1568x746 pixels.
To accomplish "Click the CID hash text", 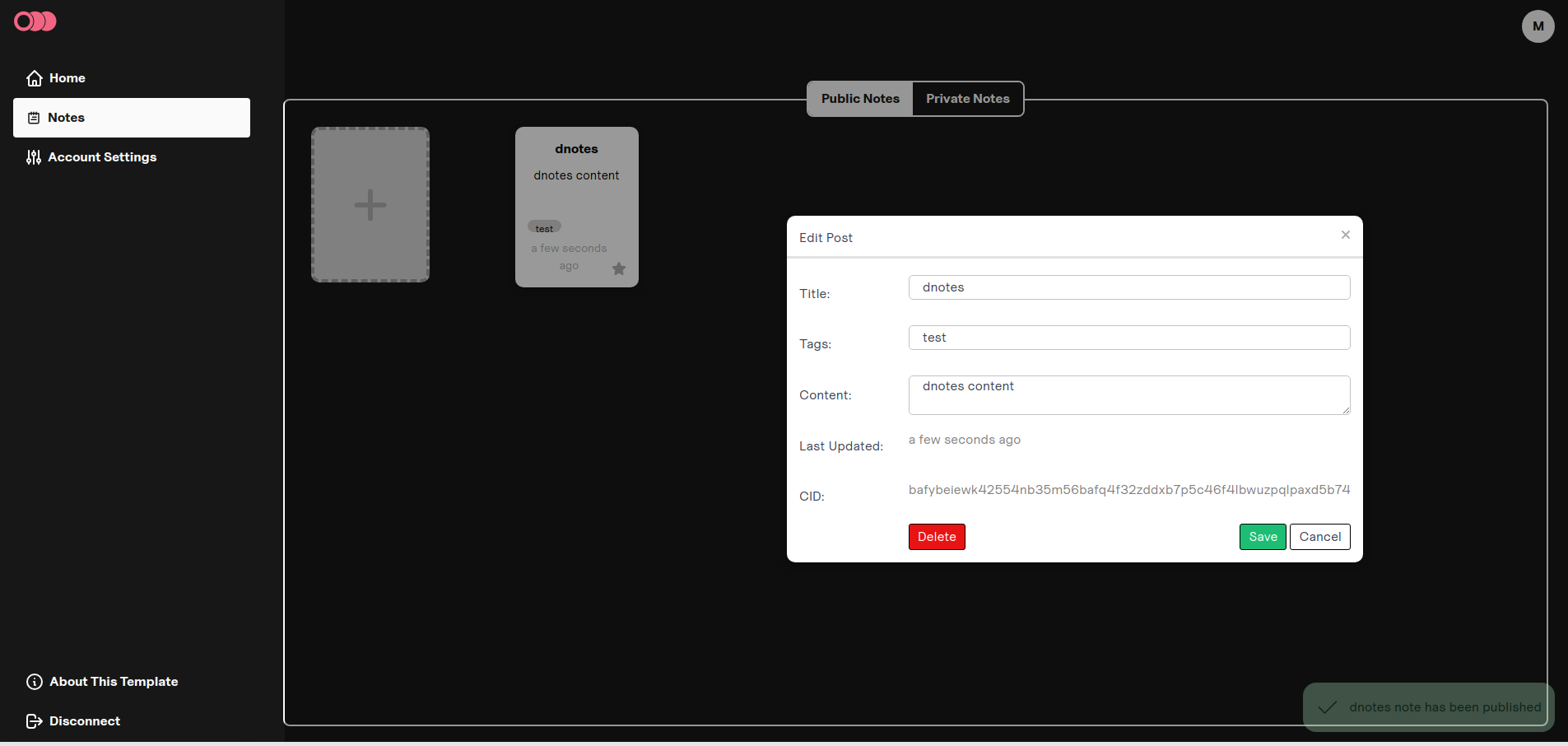I will pyautogui.click(x=1128, y=490).
